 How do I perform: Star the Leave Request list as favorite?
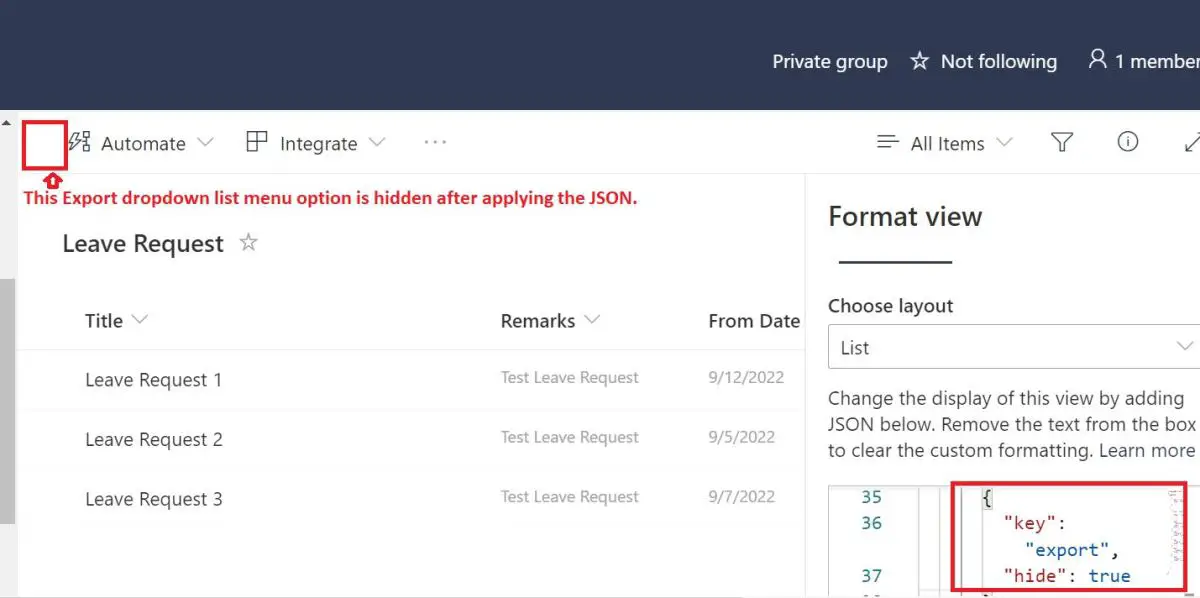click(x=247, y=242)
